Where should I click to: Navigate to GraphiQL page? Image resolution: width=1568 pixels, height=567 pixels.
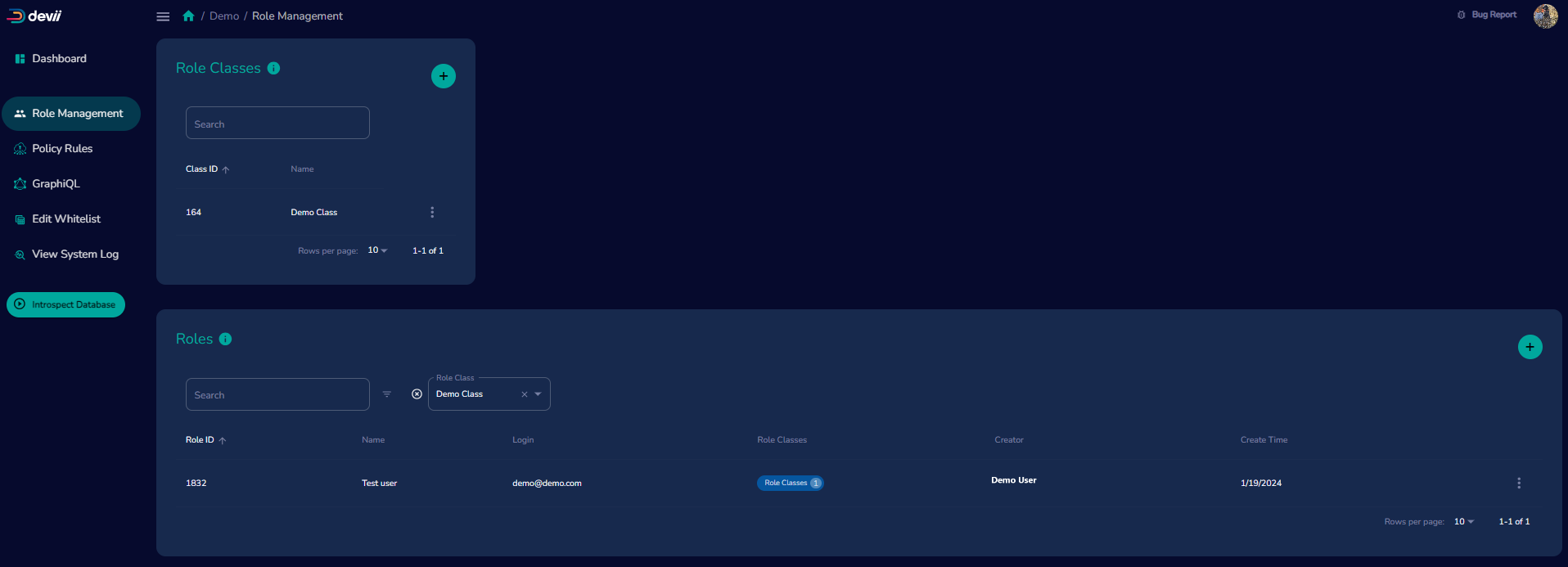click(x=56, y=184)
